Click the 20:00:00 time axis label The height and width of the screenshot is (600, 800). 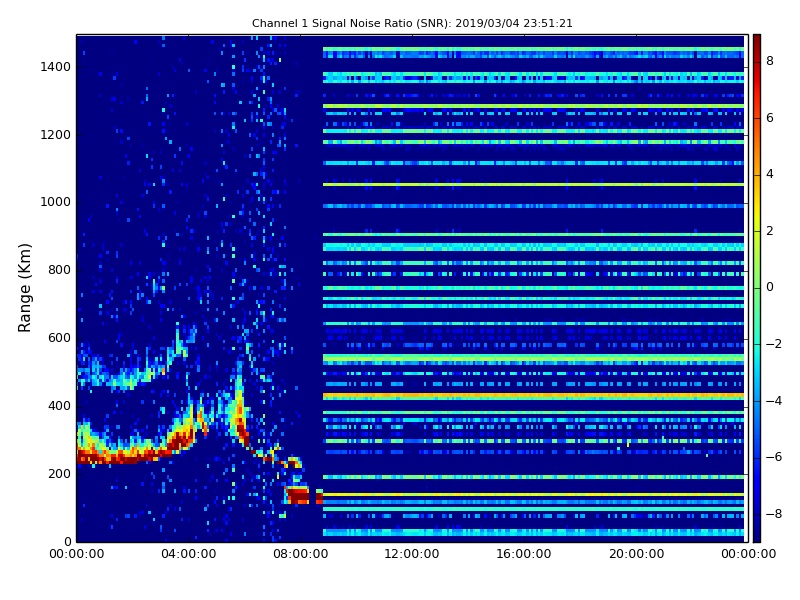tap(636, 554)
